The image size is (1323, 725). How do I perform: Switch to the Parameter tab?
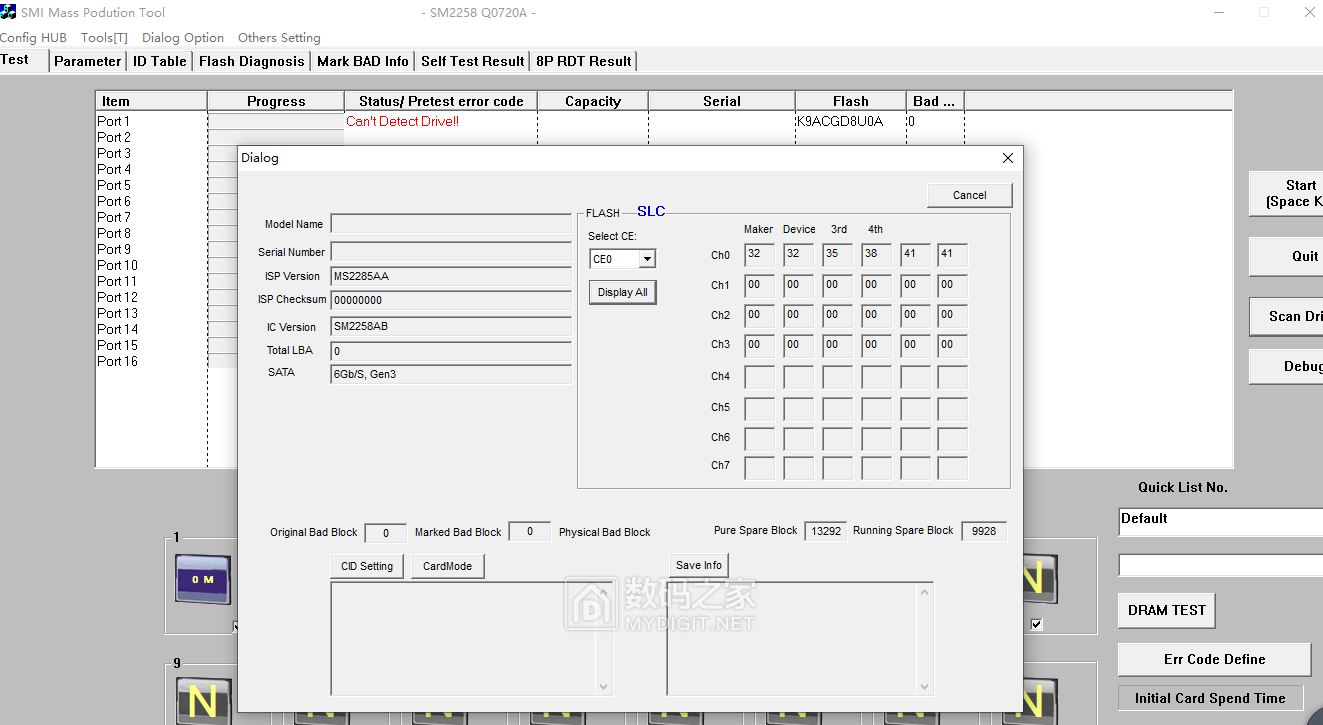tap(88, 61)
